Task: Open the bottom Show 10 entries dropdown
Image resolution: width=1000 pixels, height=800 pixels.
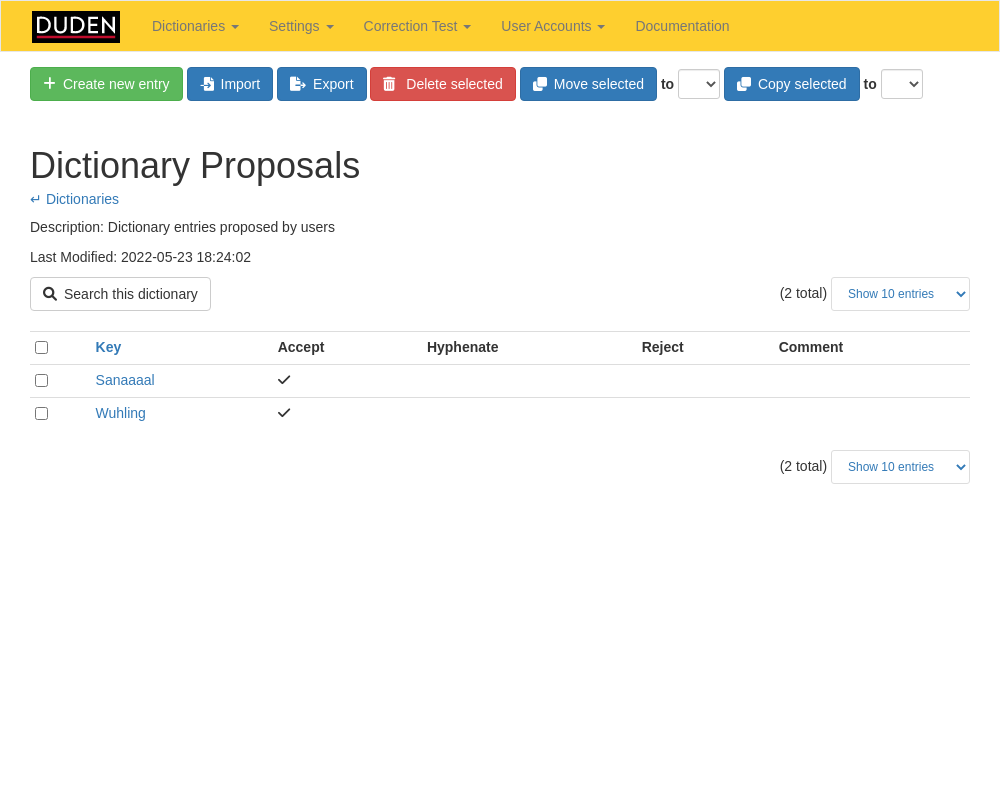Action: coord(900,467)
